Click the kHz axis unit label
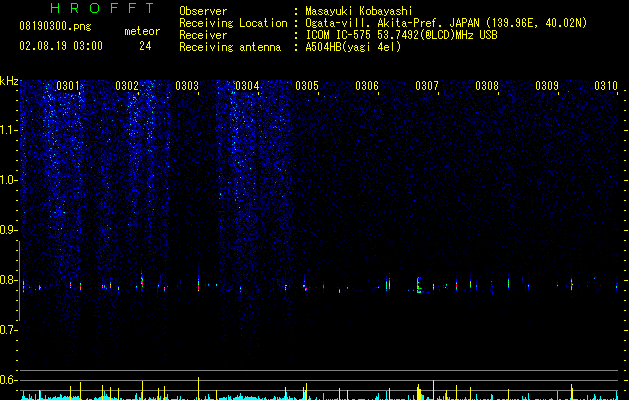 pos(9,81)
